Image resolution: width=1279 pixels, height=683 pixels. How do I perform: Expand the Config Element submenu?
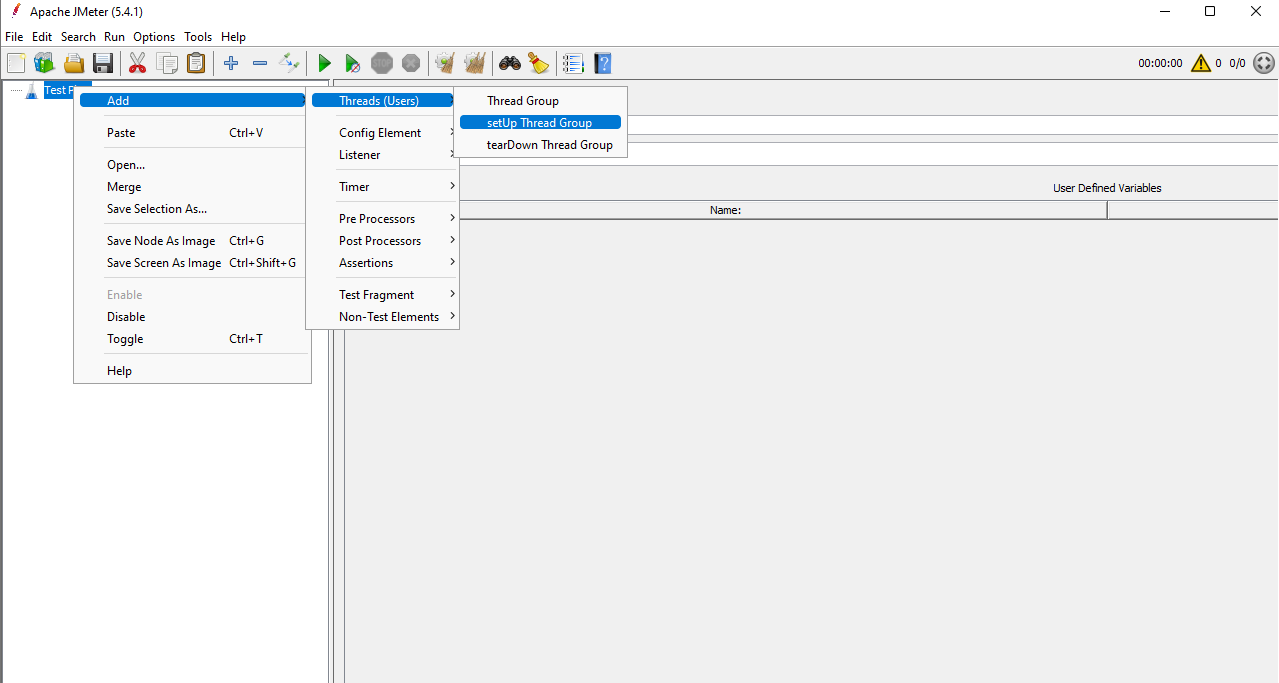pyautogui.click(x=381, y=132)
